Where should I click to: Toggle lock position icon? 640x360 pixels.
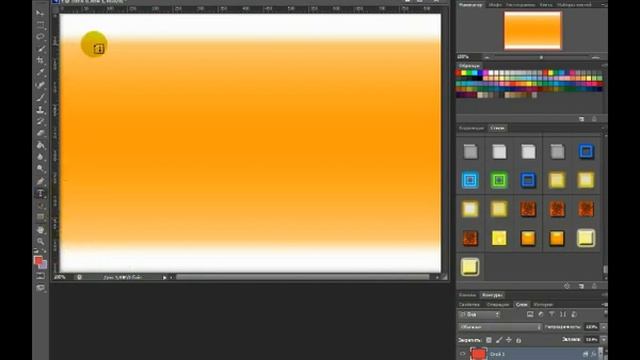click(509, 340)
